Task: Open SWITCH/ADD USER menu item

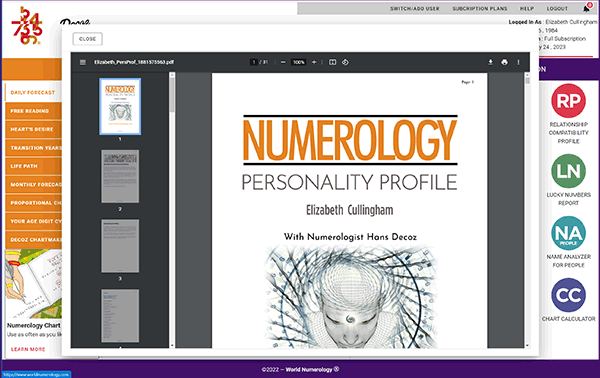Action: [415, 8]
